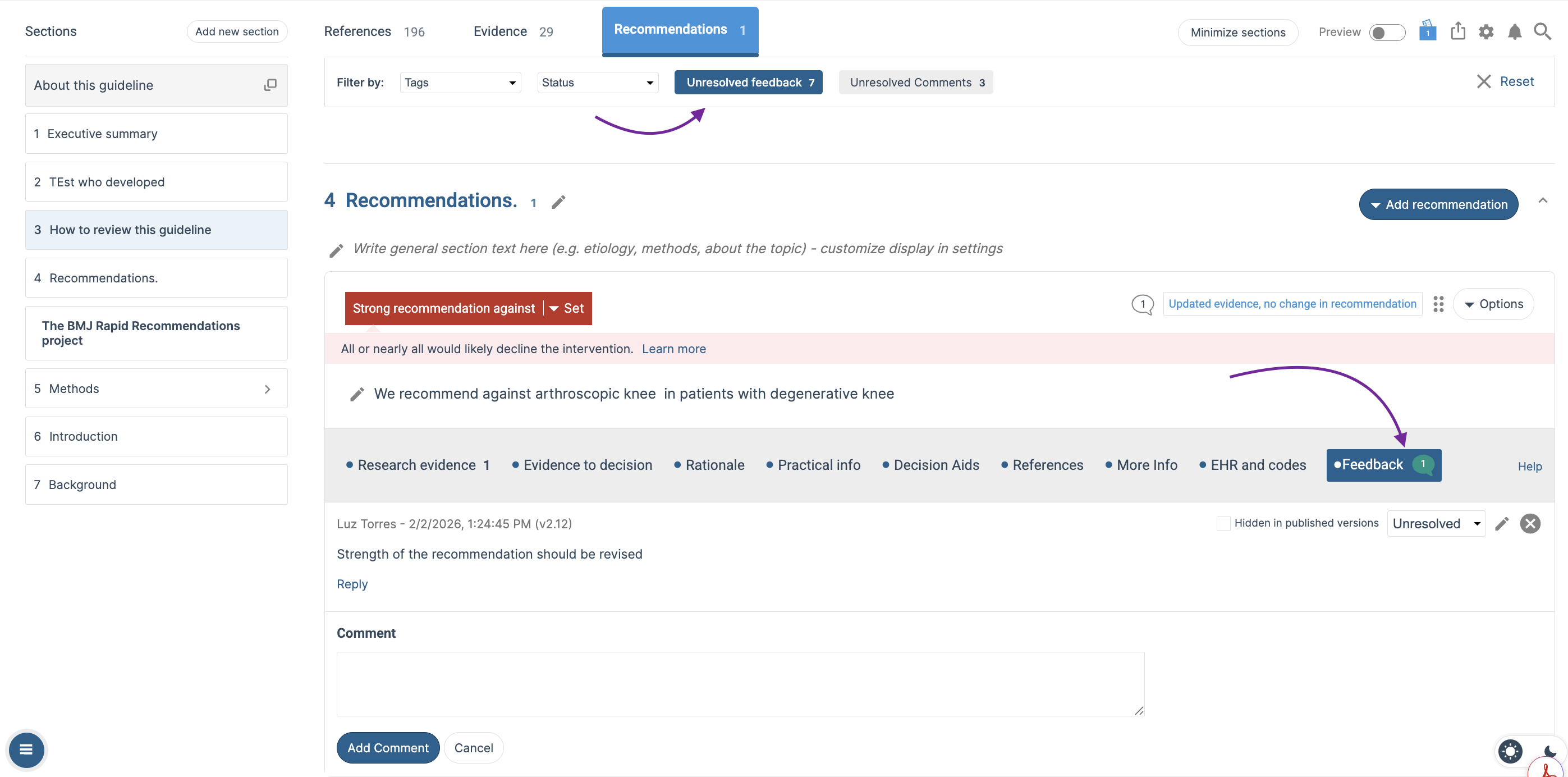Screen dimensions: 1568x777
Task: Open the Decision Aids tab
Action: tap(930, 465)
